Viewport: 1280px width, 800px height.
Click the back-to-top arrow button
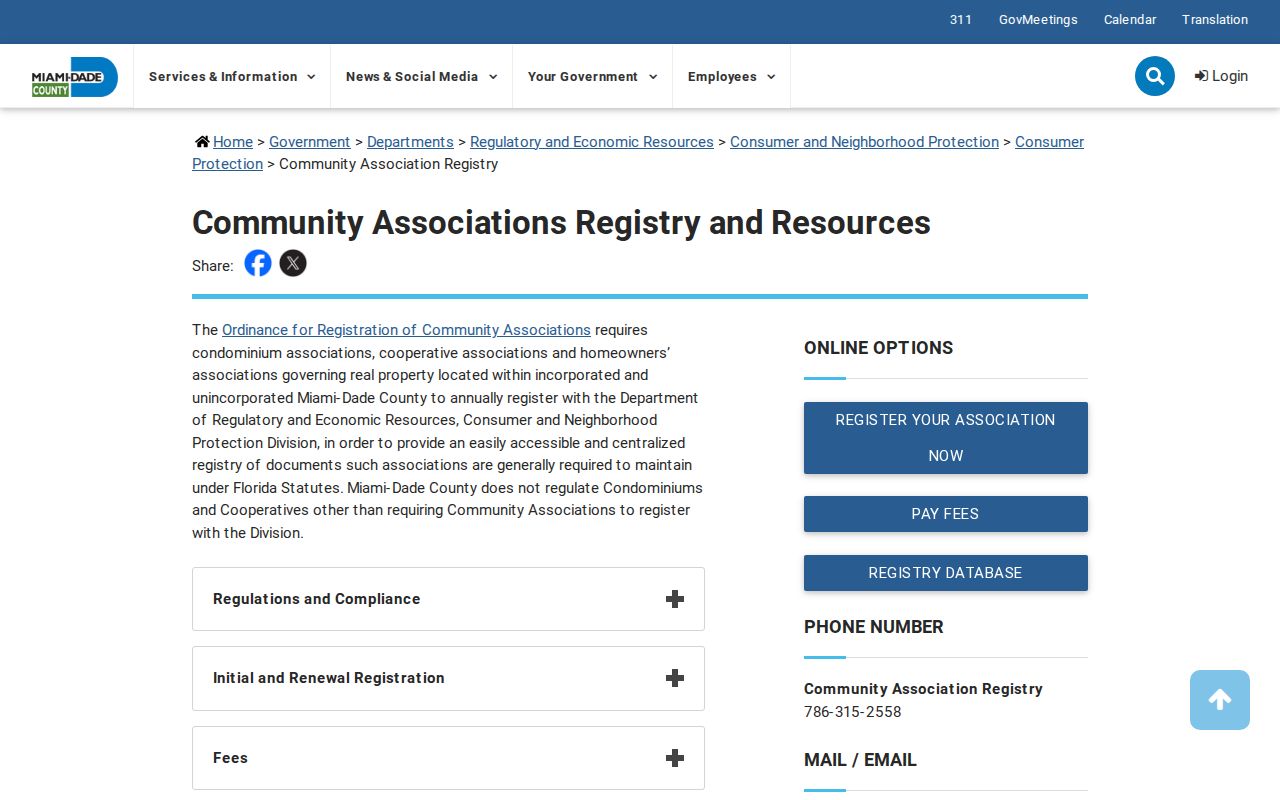click(x=1220, y=700)
